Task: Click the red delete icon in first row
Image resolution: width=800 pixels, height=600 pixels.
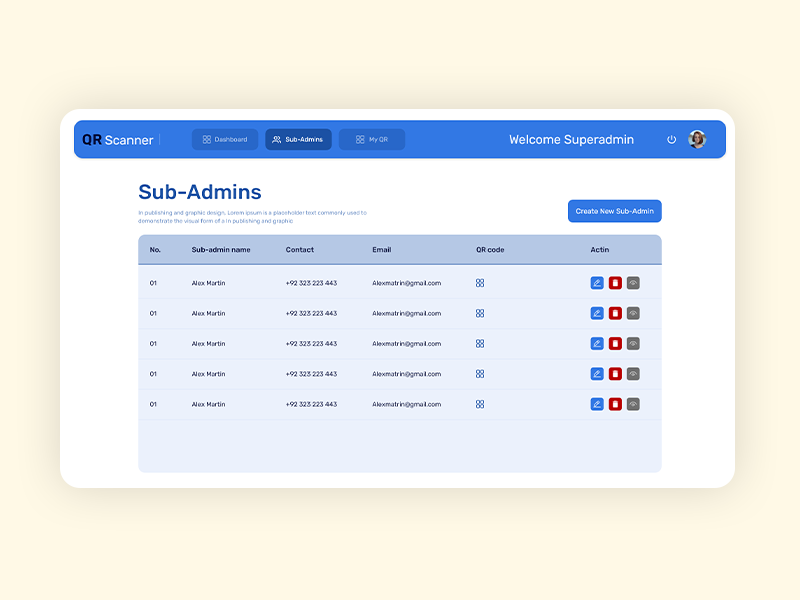Action: point(615,283)
